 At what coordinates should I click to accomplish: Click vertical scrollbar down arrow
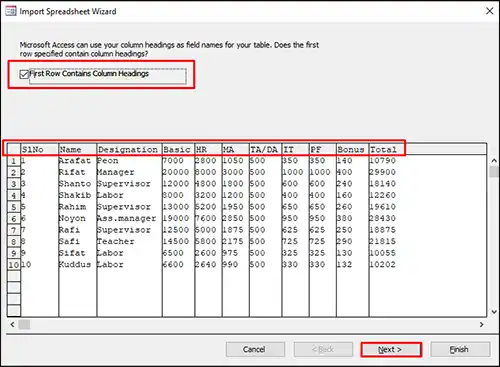point(494,312)
